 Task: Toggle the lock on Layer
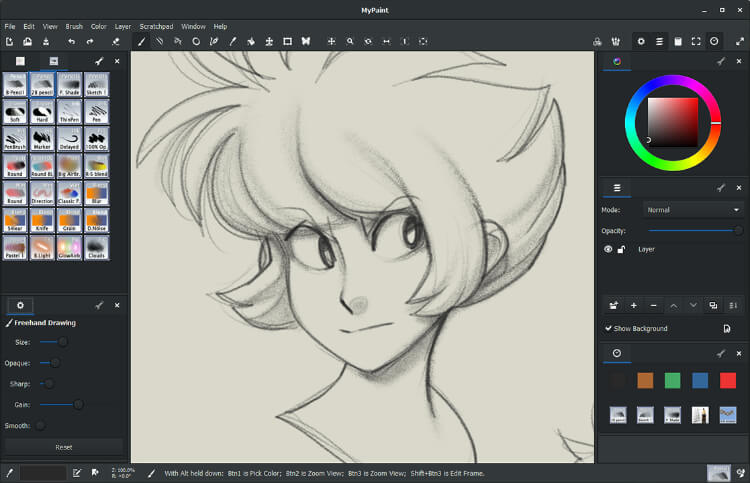tap(622, 249)
